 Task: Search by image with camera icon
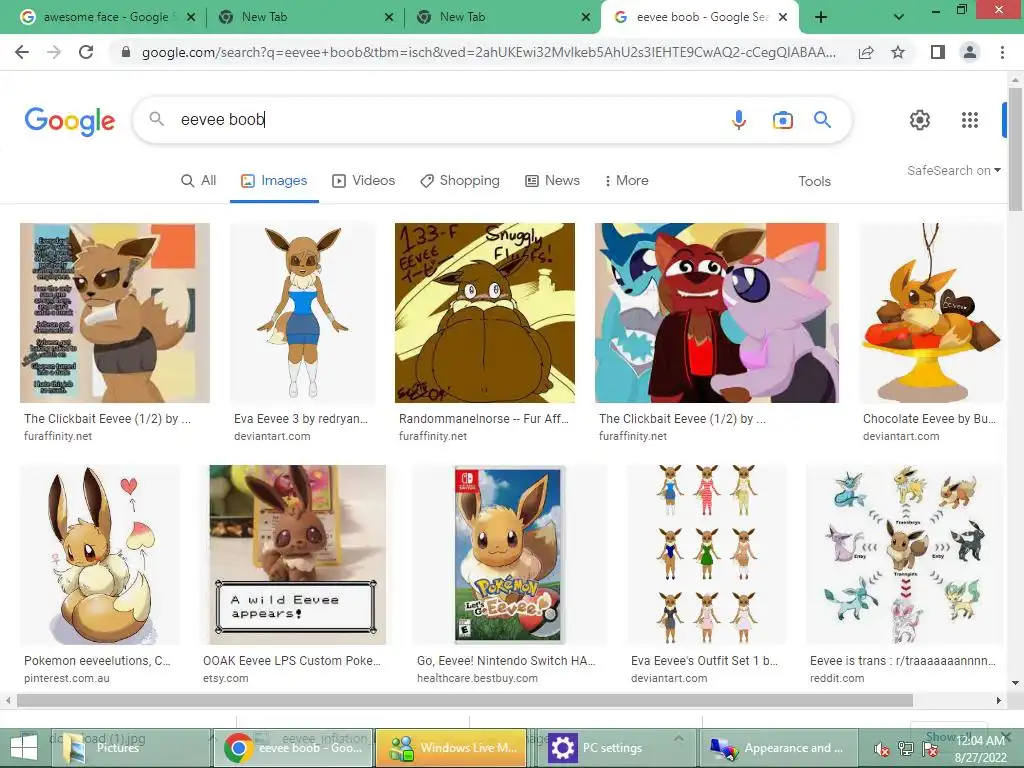(x=782, y=120)
